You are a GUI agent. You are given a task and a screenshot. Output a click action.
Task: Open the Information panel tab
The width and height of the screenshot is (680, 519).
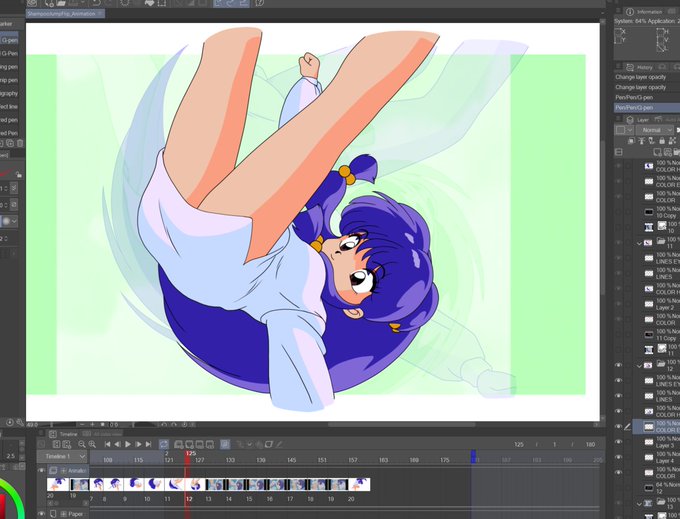click(x=644, y=12)
